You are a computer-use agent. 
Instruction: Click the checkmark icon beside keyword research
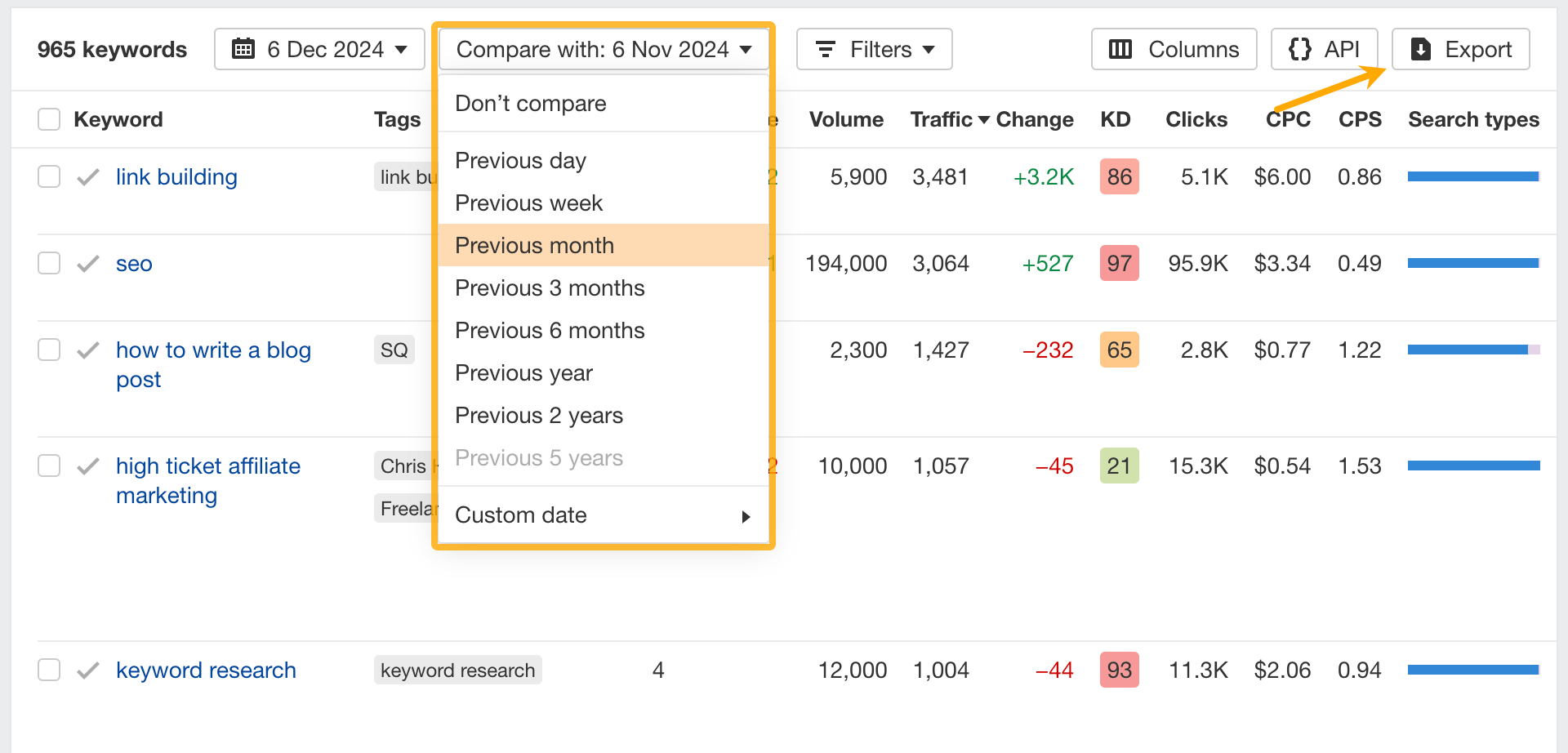click(88, 671)
